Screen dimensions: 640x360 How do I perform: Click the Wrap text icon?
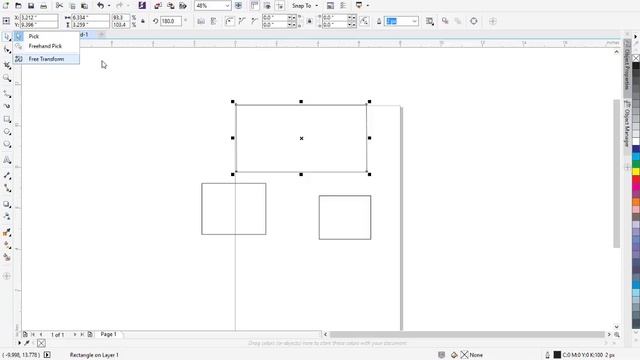pyautogui.click(x=430, y=21)
